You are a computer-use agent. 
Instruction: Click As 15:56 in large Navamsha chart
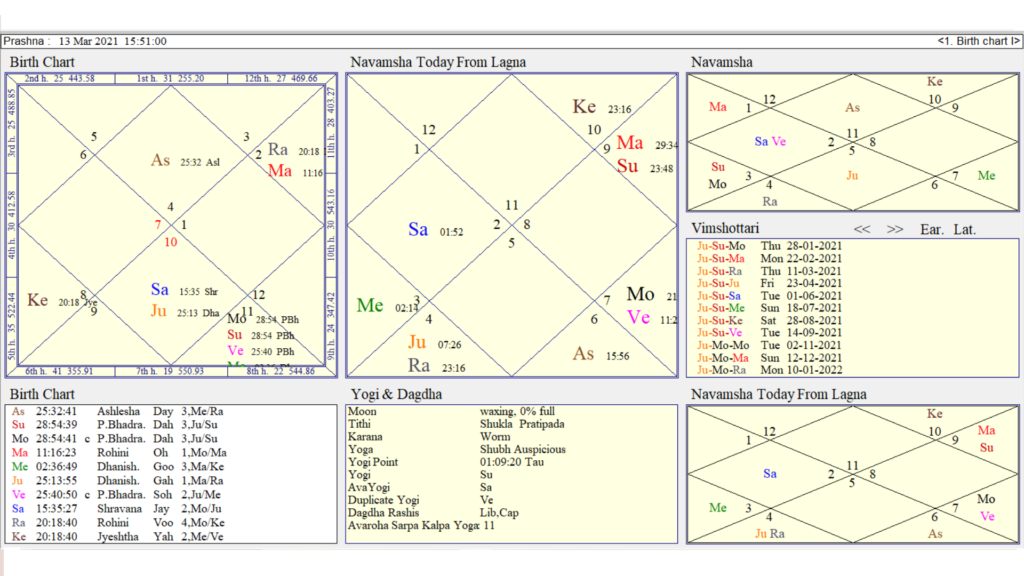click(x=601, y=355)
